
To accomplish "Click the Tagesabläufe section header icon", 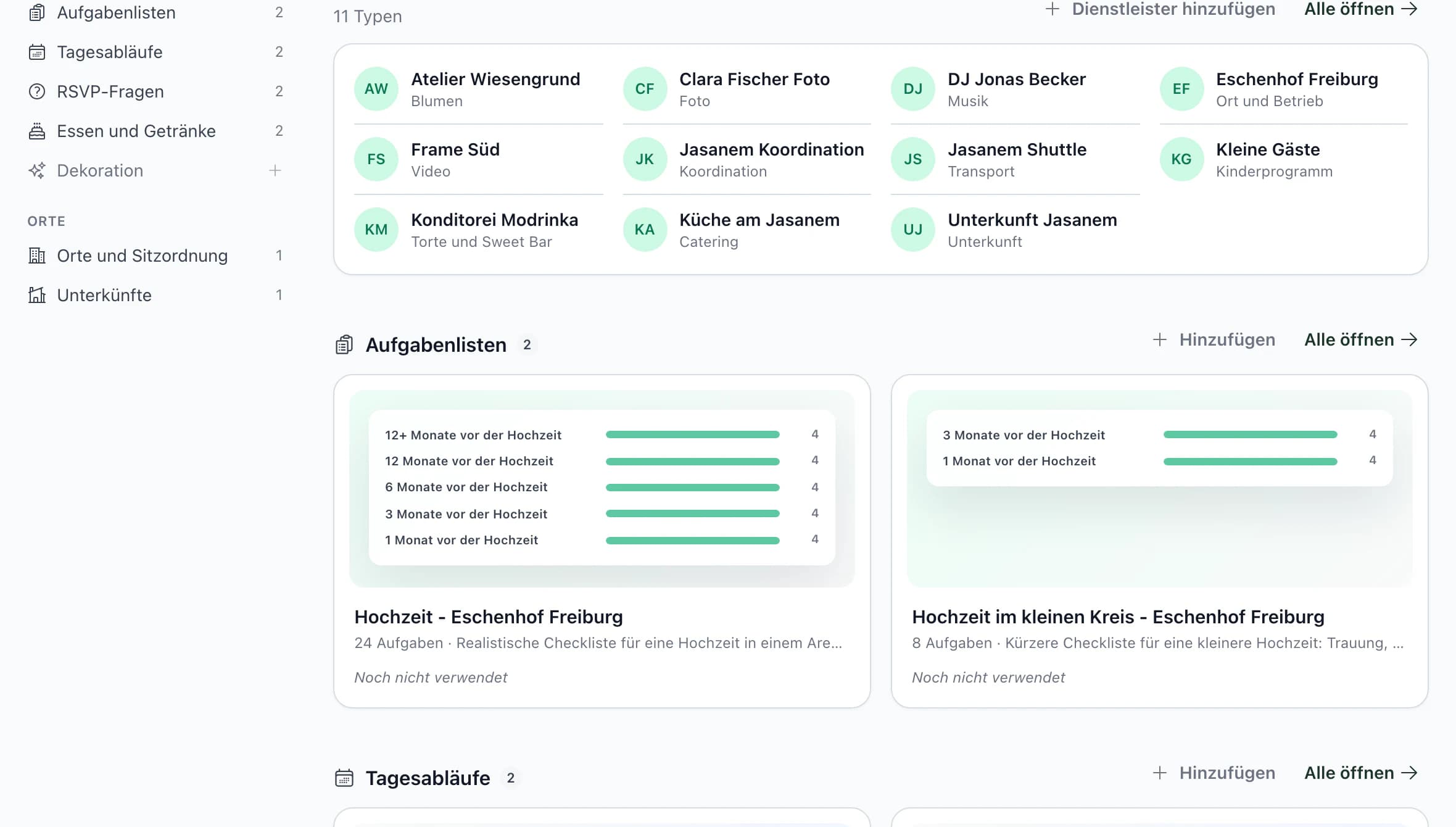I will pos(344,778).
